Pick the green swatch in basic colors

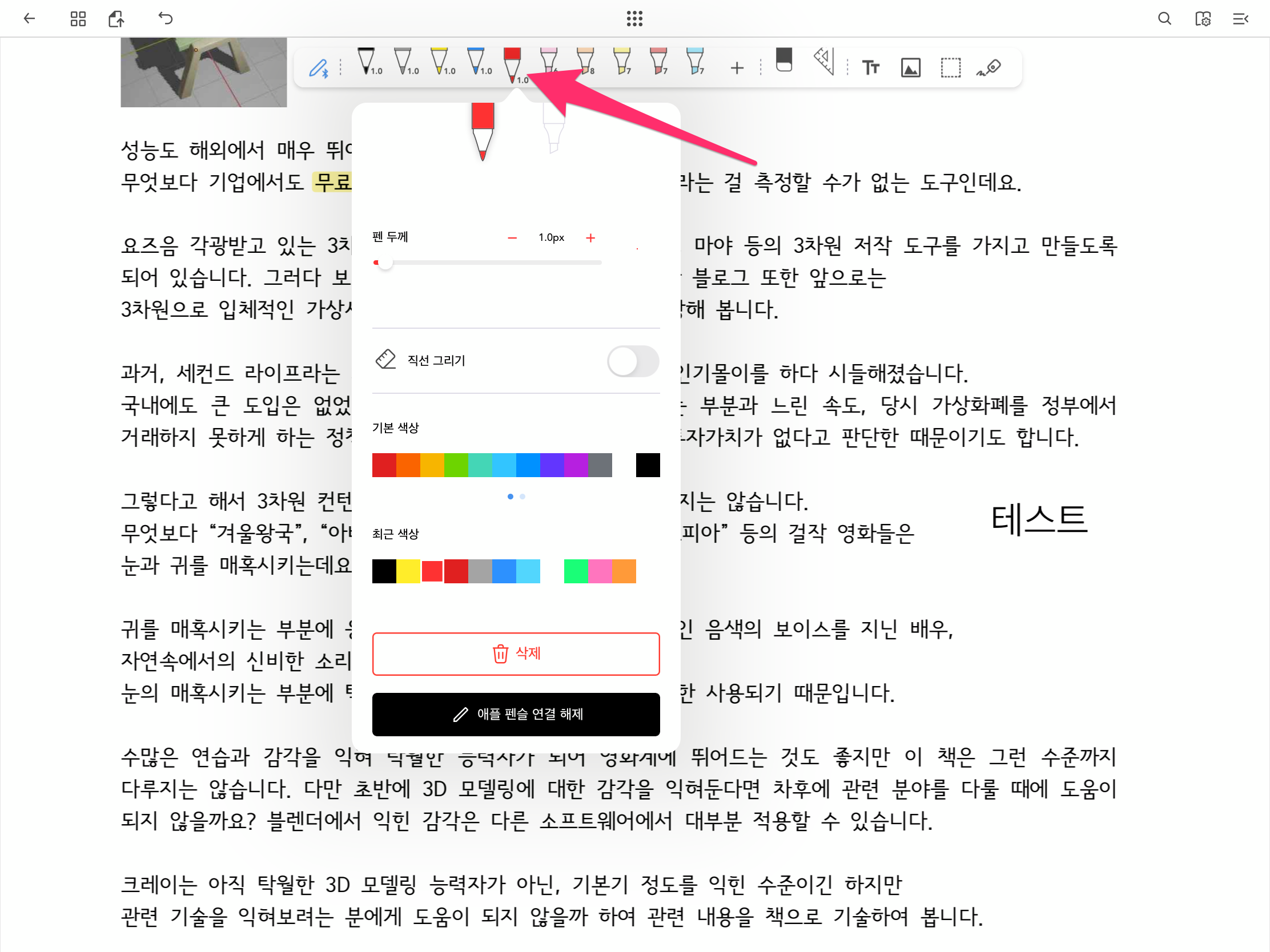pos(456,465)
